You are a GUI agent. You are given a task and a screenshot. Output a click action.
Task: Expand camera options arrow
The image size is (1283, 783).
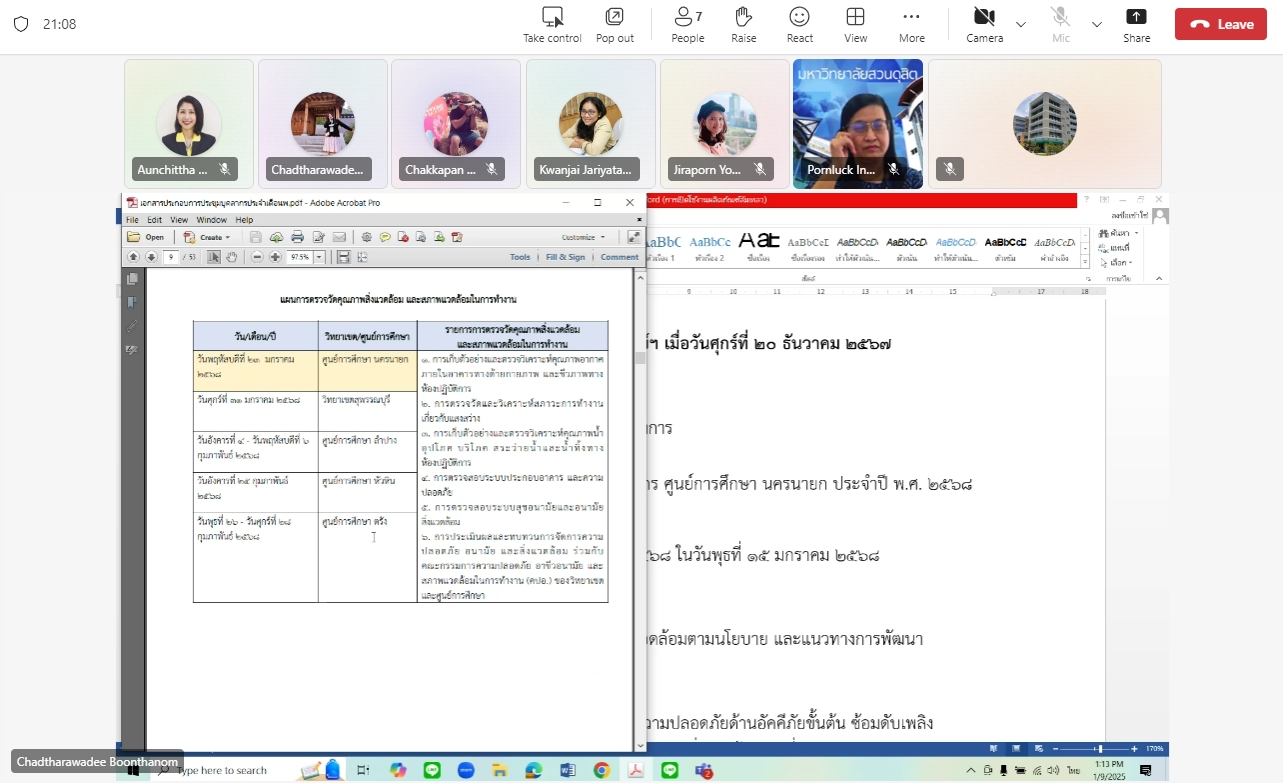(x=1021, y=24)
